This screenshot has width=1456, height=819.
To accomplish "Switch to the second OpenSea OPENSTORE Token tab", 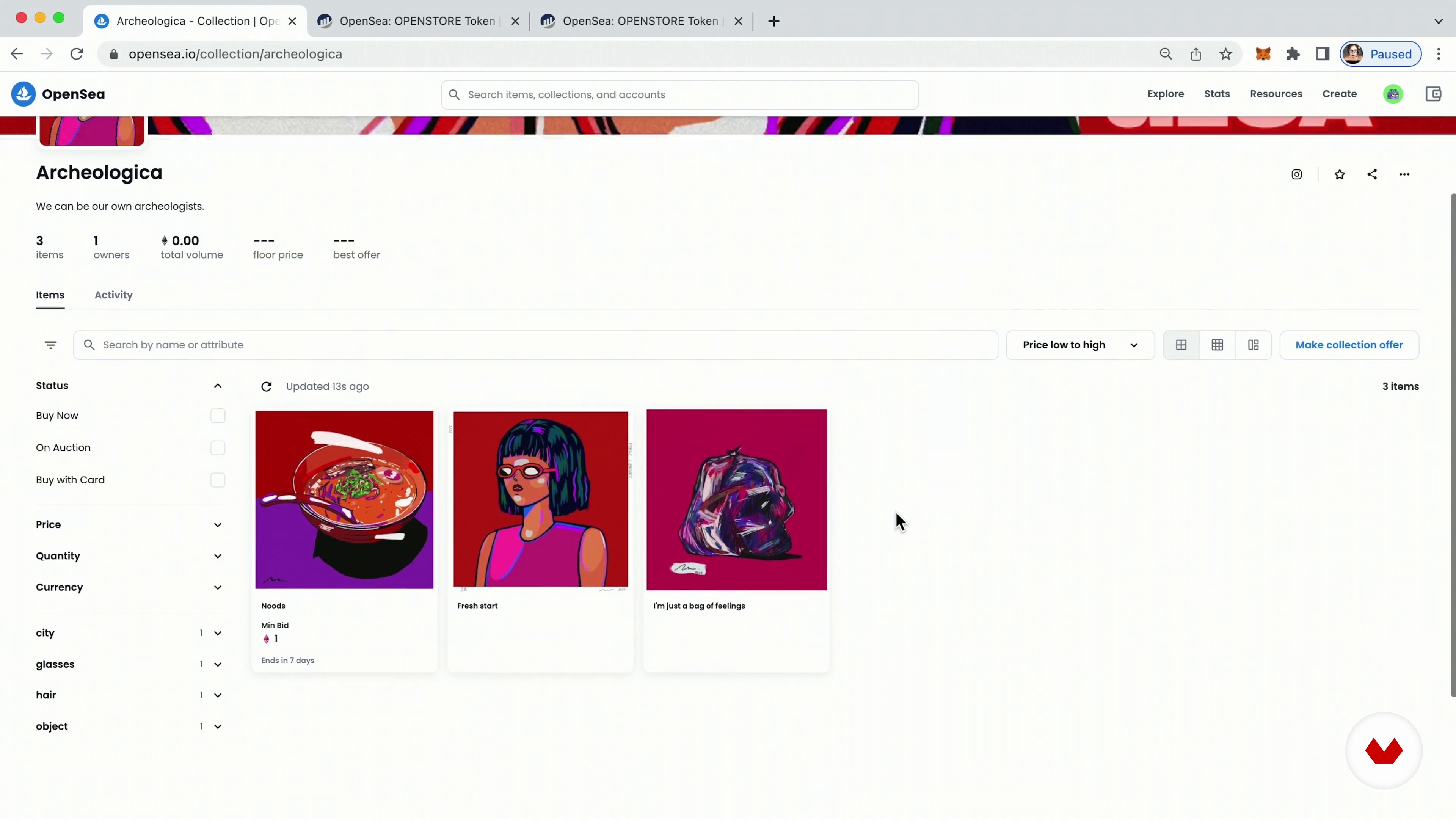I will coord(418,21).
